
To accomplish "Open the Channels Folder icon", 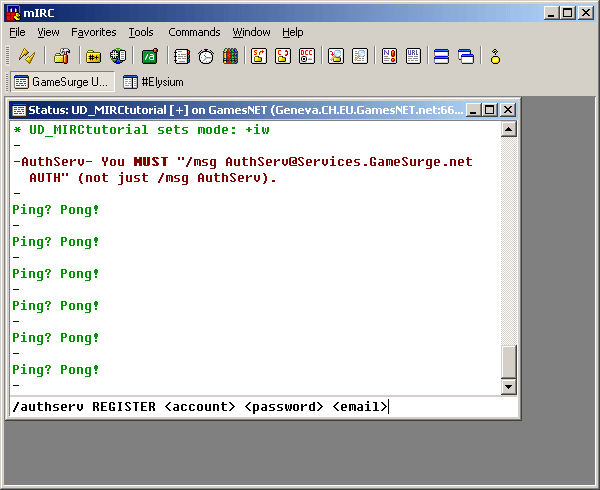I will point(93,56).
